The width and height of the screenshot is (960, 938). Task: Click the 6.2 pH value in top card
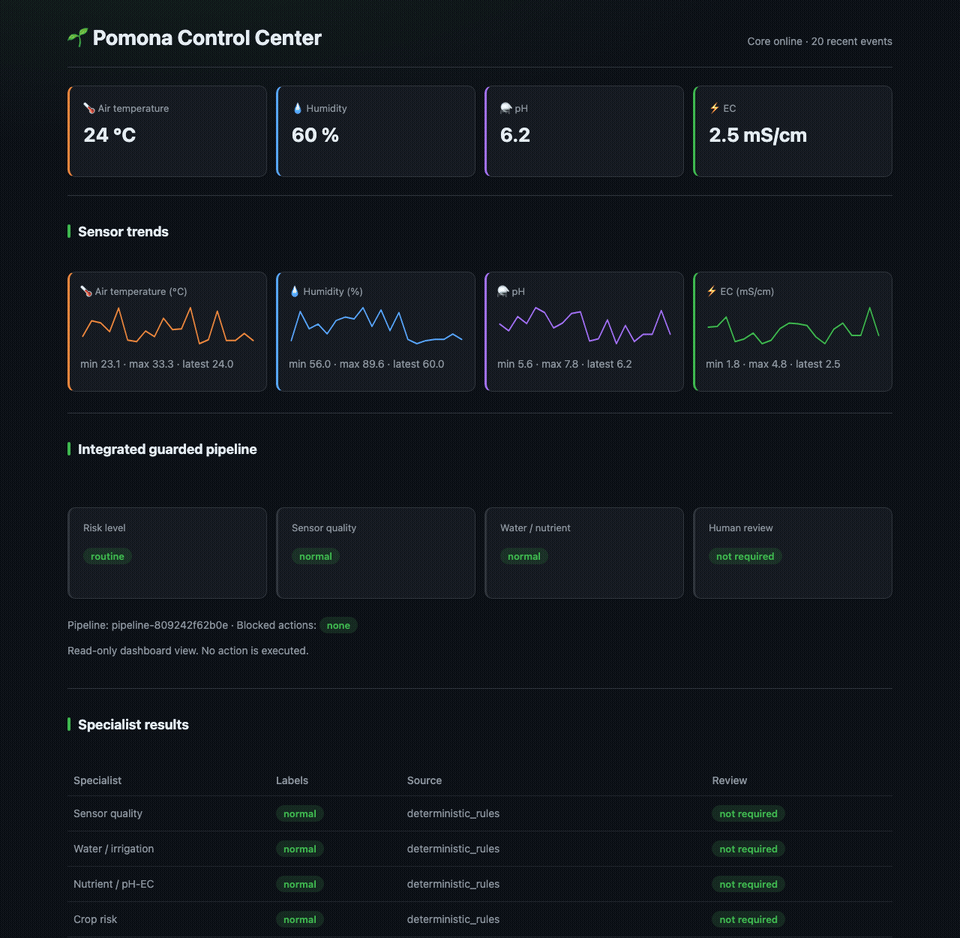pyautogui.click(x=515, y=135)
